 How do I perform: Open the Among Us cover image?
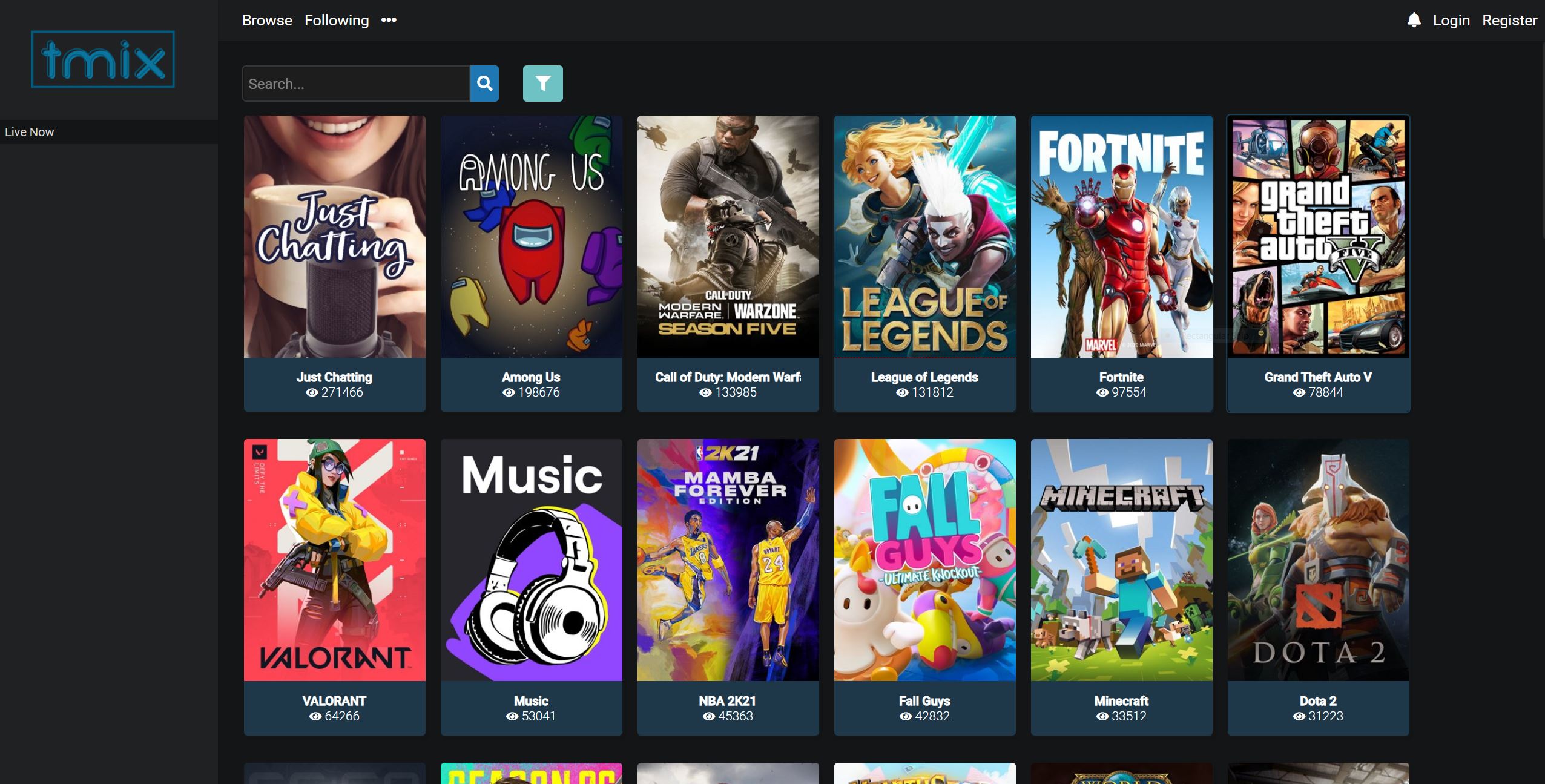pyautogui.click(x=532, y=237)
